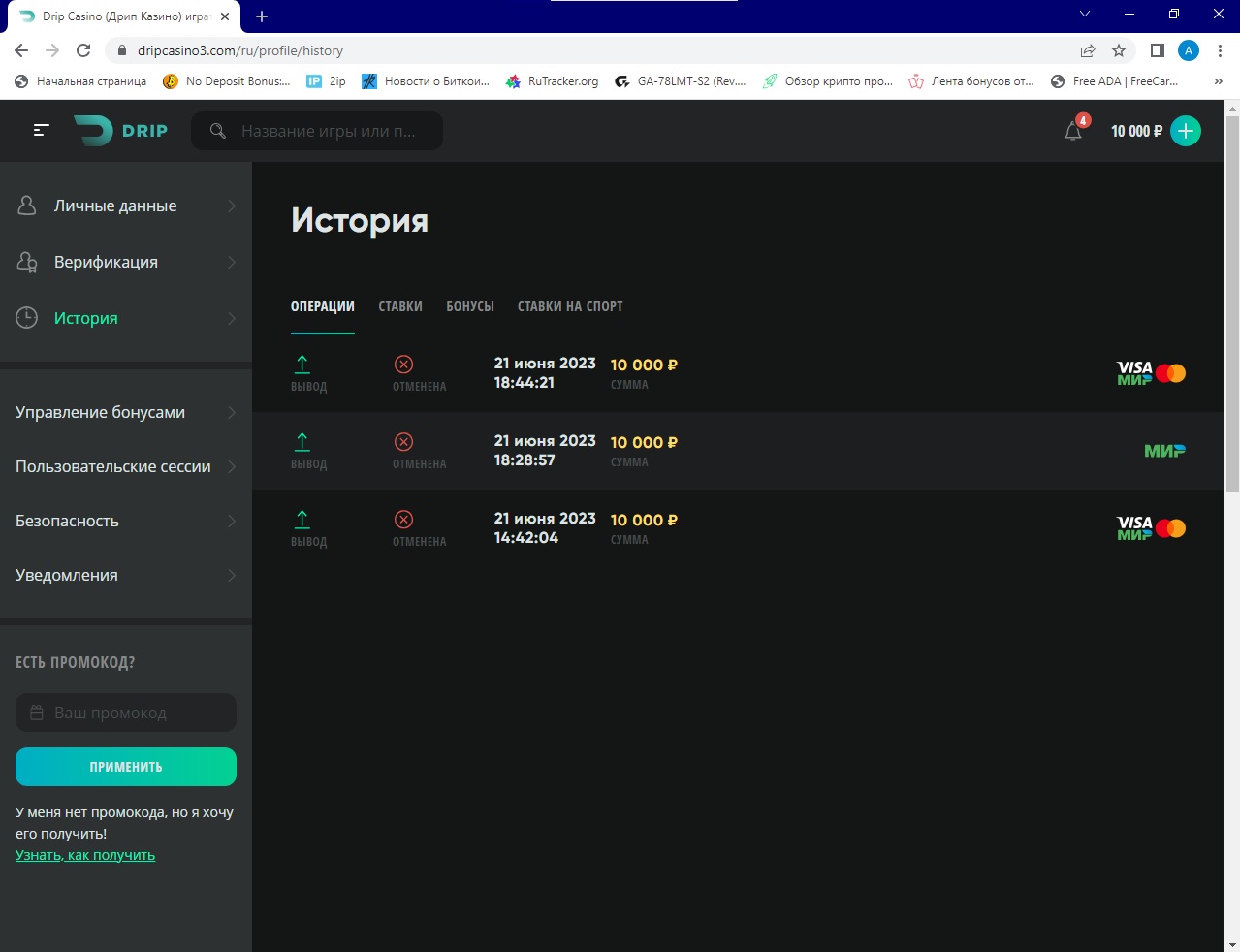This screenshot has height=952, width=1240.
Task: Click the withdrawal arrow icon at 18:28:57
Action: [x=302, y=442]
